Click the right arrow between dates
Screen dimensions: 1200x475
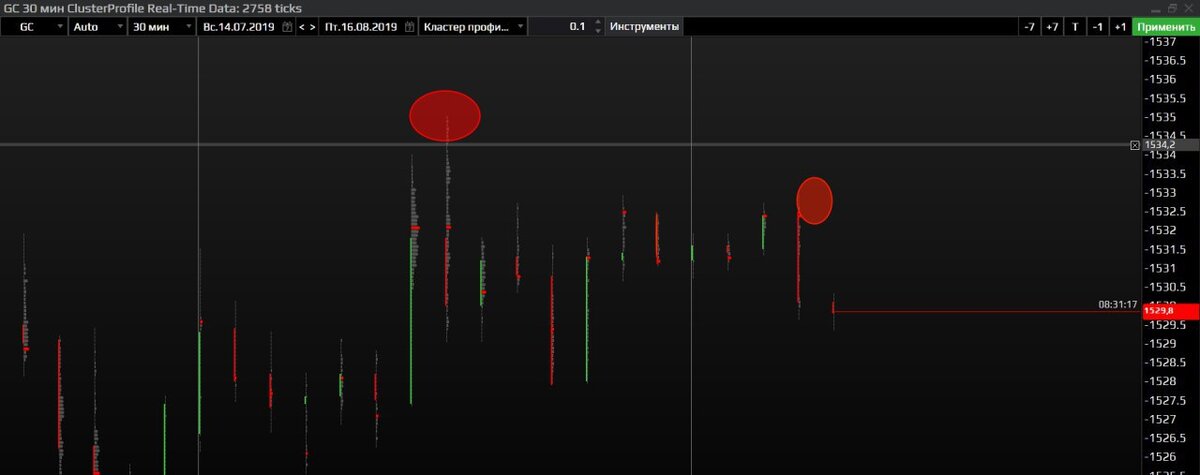313,27
